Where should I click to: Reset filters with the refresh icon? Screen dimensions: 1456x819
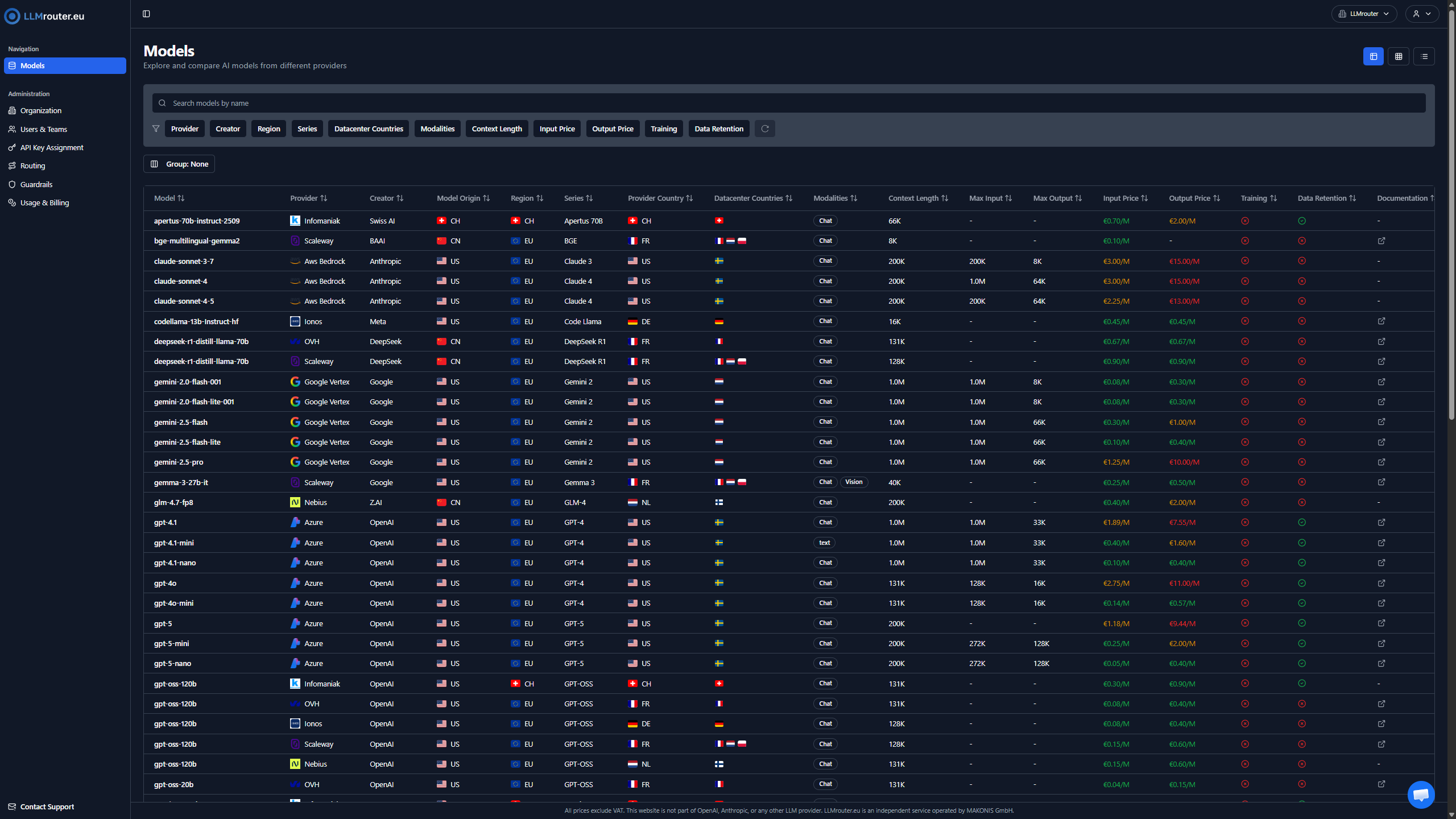pyautogui.click(x=765, y=129)
